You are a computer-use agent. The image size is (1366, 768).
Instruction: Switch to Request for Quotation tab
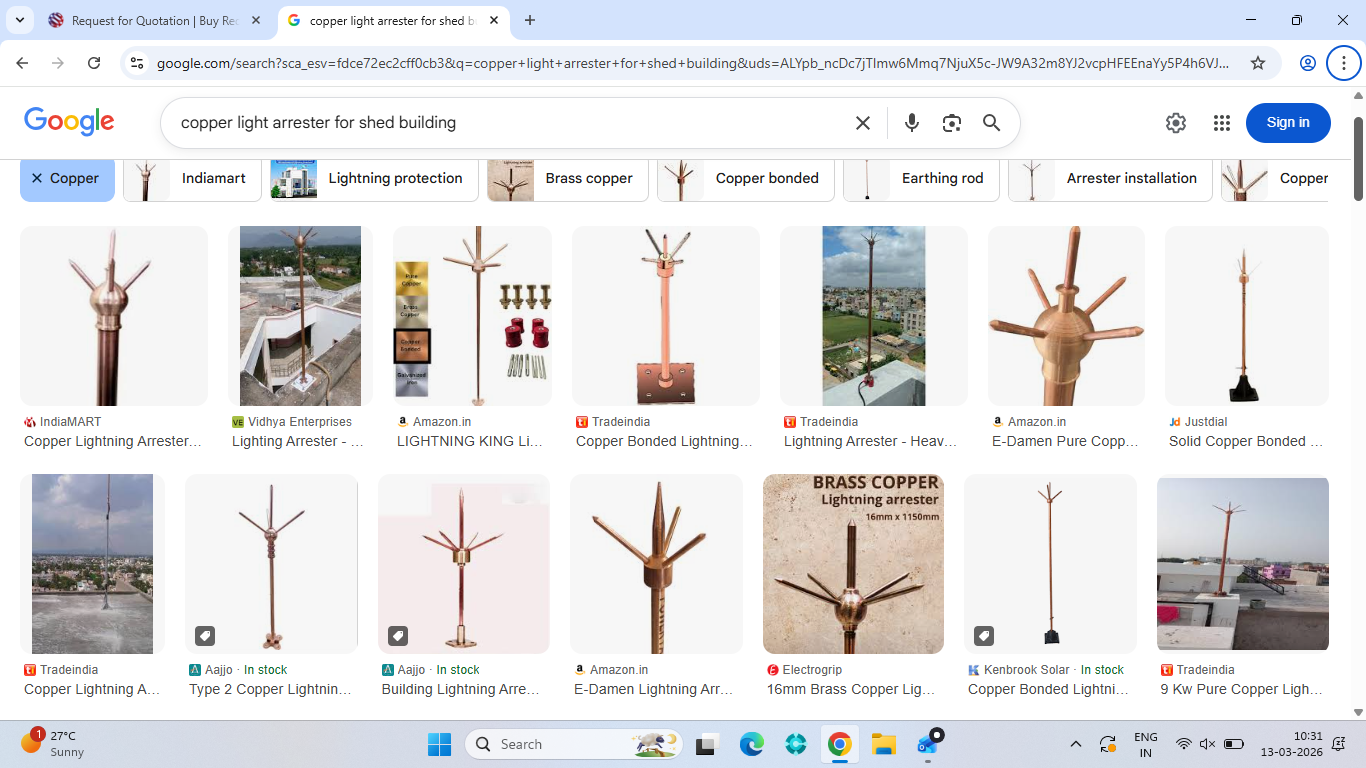coord(157,21)
